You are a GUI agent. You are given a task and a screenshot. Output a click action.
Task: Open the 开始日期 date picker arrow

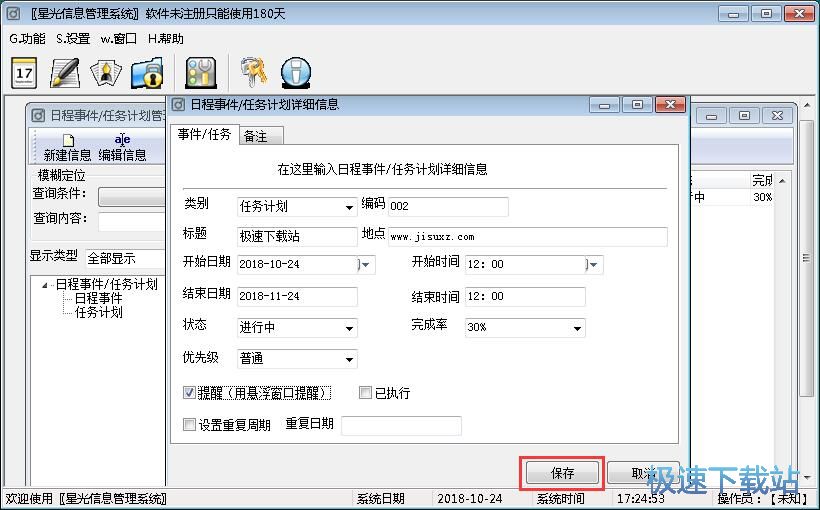point(366,265)
